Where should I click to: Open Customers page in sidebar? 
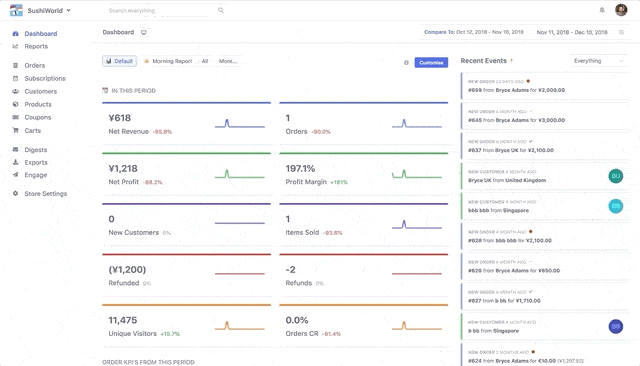coord(40,91)
